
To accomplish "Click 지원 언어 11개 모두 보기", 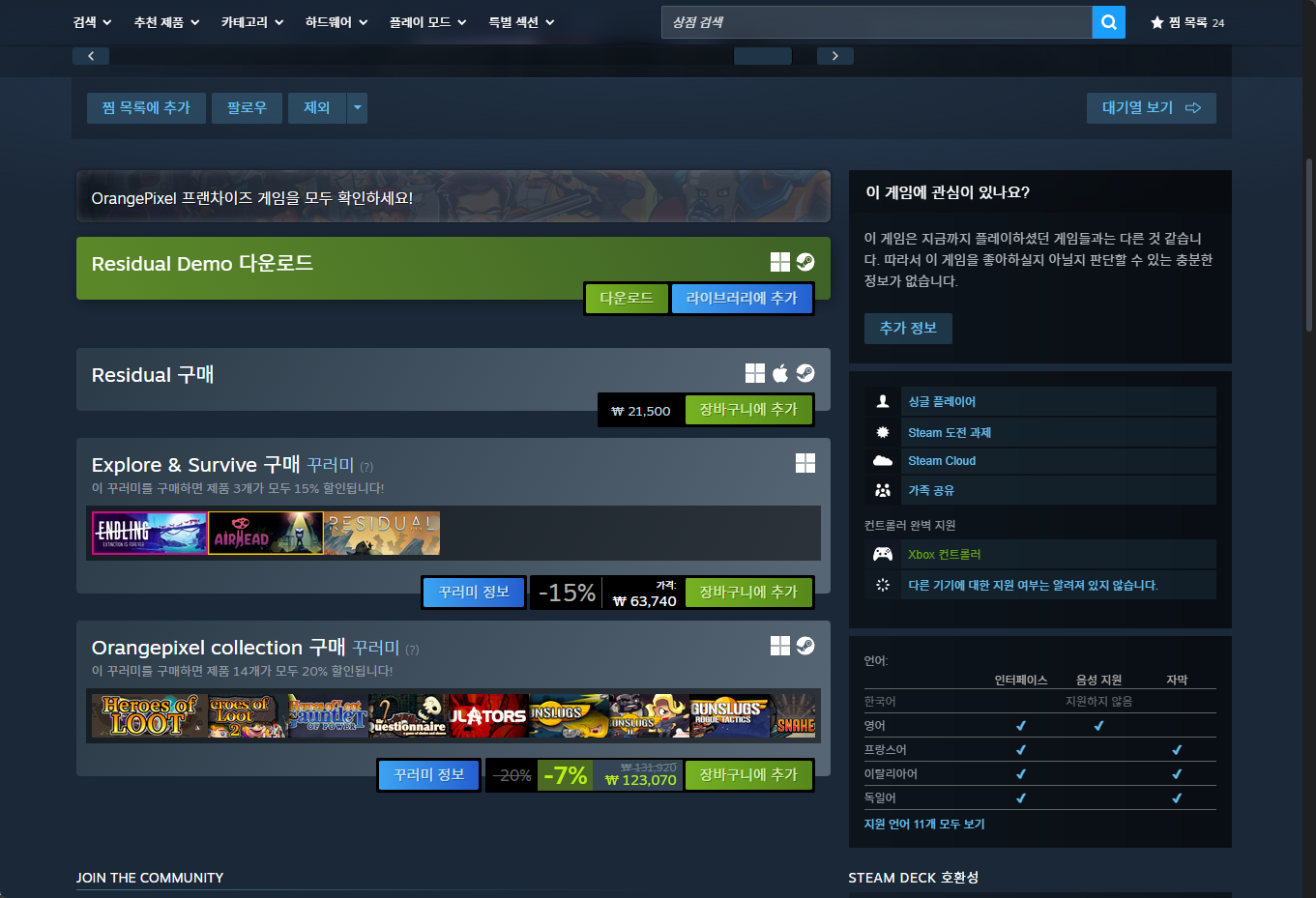I will click(924, 824).
